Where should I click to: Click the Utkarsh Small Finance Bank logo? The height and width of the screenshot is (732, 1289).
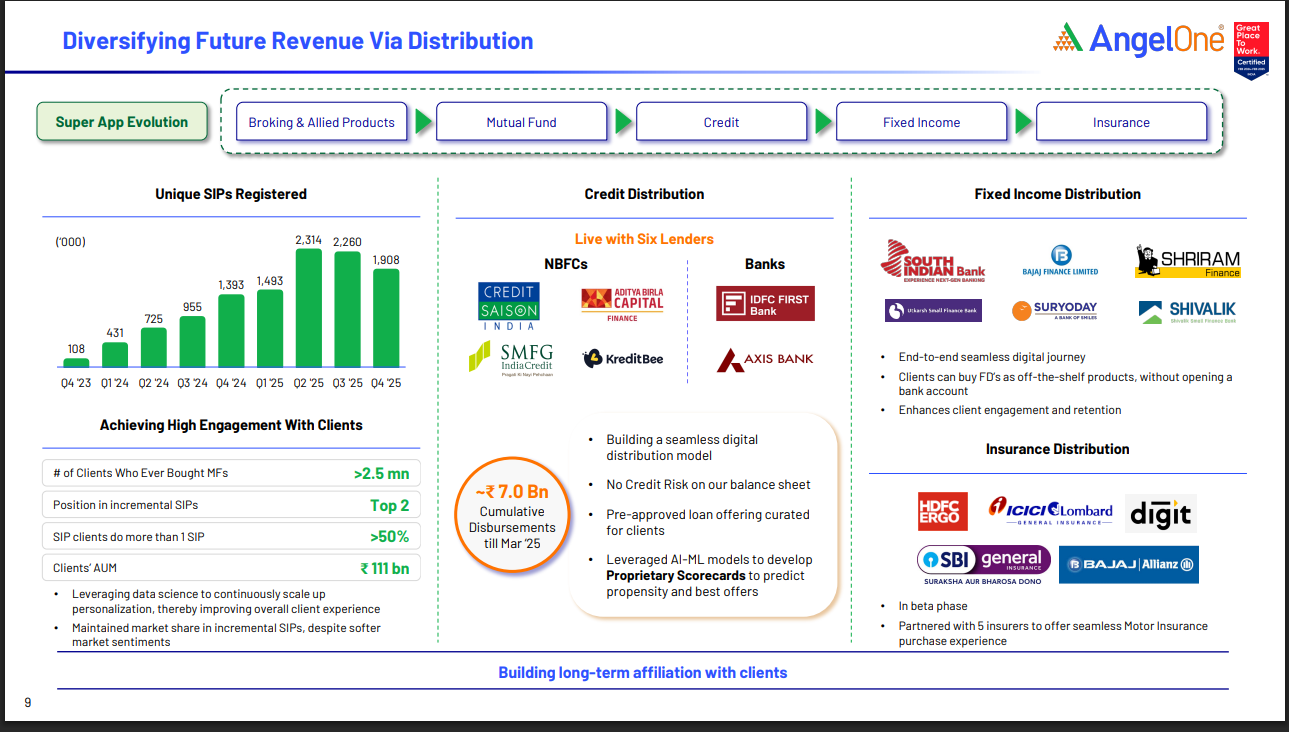[x=933, y=311]
